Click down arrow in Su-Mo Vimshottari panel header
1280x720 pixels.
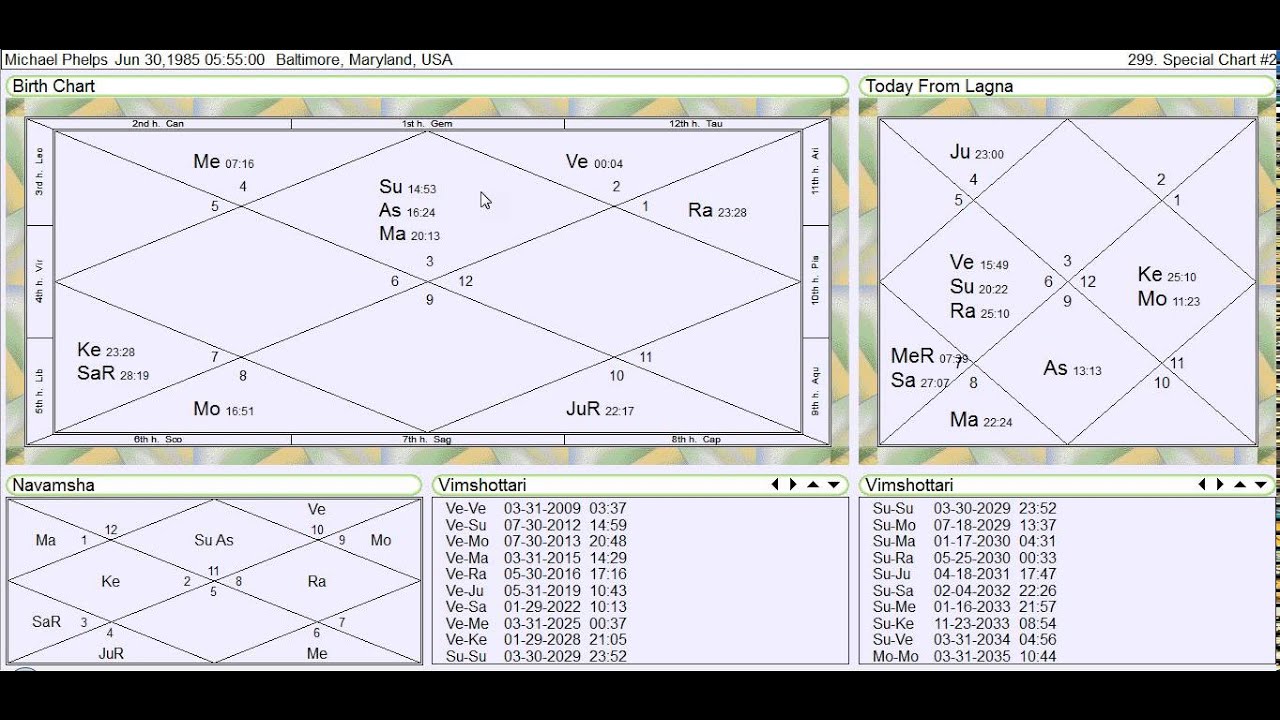point(1260,485)
